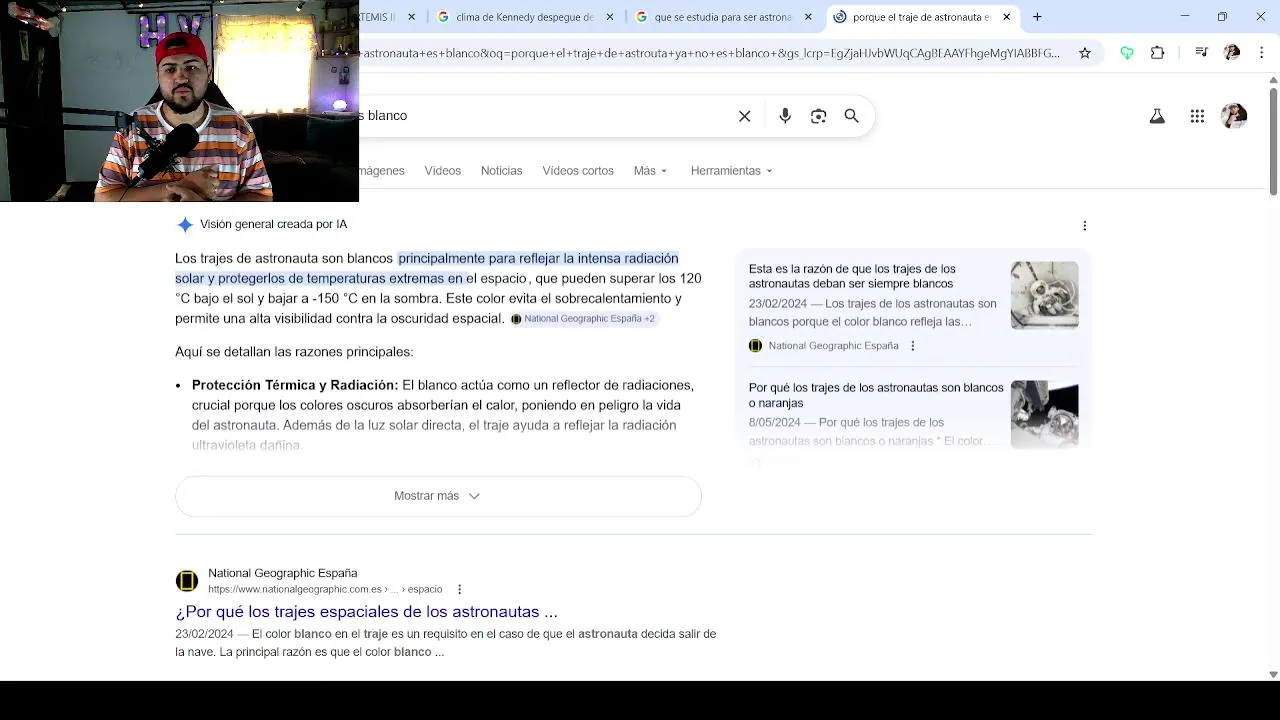Open a new browser tab
This screenshot has height=720, width=1280.
tap(1037, 17)
